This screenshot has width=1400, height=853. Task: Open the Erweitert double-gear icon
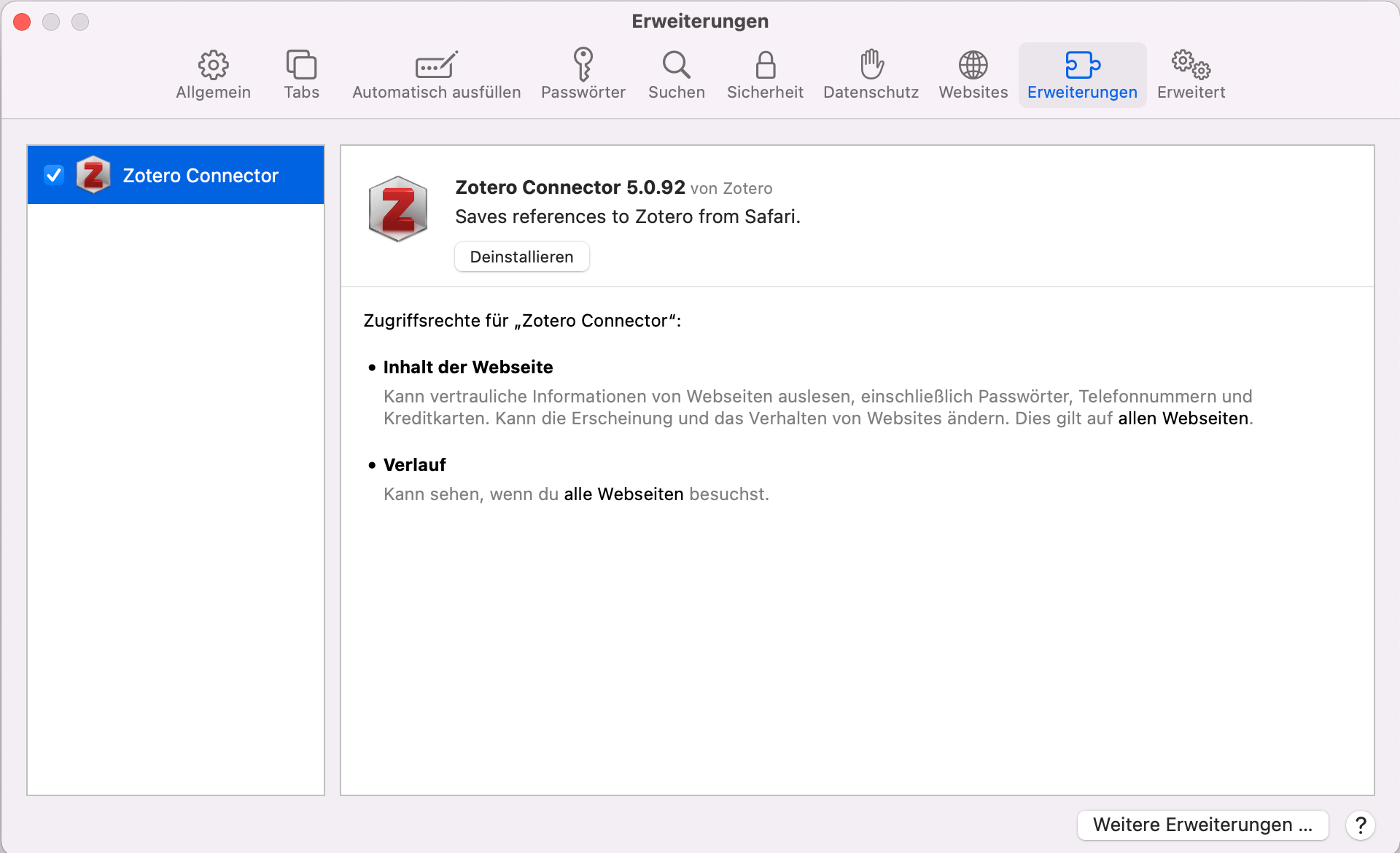click(1191, 65)
